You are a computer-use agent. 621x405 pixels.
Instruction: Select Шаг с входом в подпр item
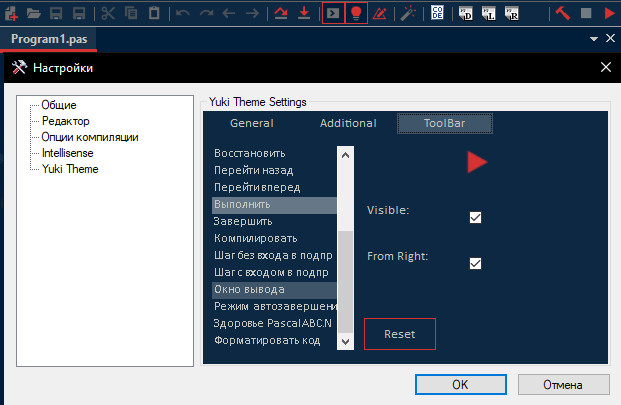point(274,272)
